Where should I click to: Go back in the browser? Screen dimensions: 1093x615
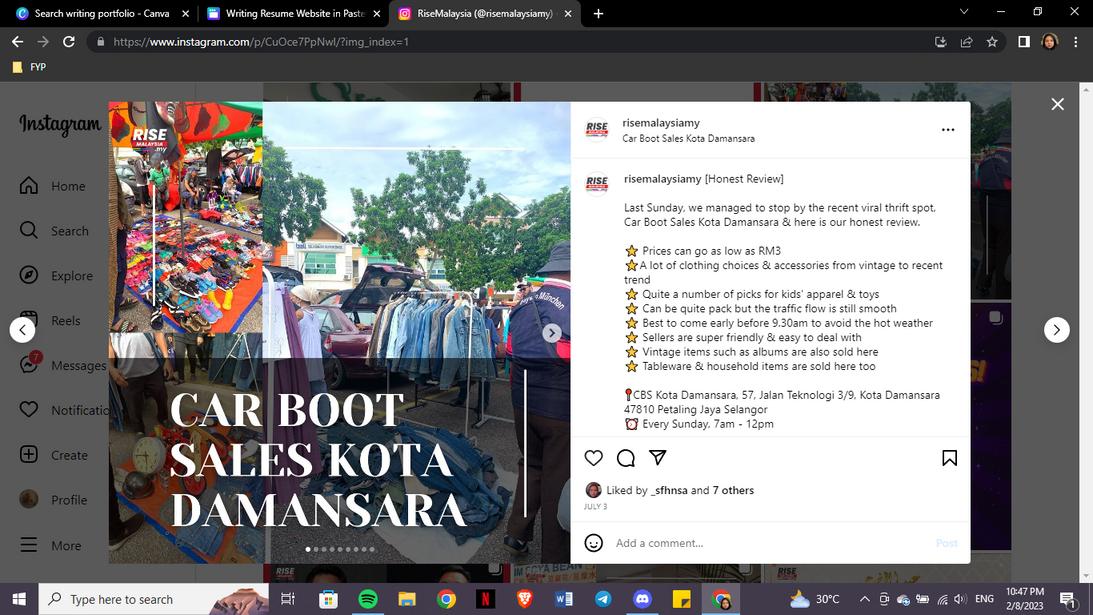[x=17, y=42]
